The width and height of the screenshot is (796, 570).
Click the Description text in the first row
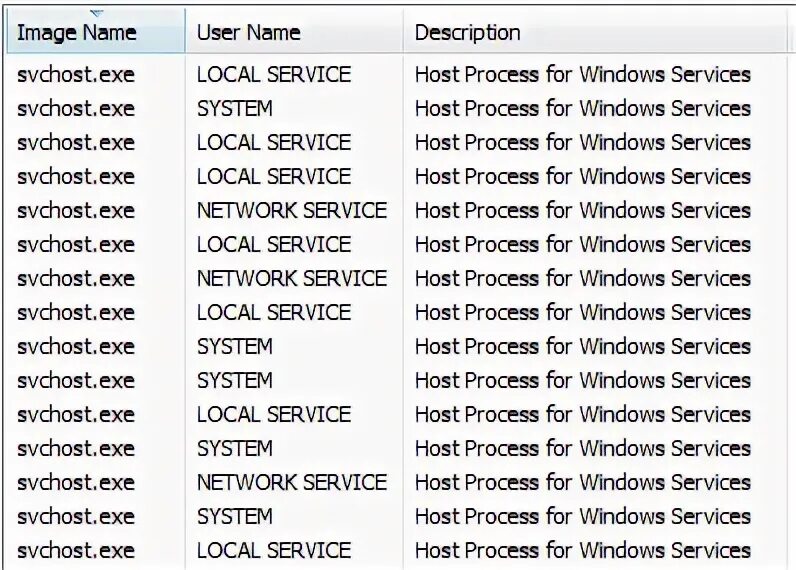pos(582,74)
